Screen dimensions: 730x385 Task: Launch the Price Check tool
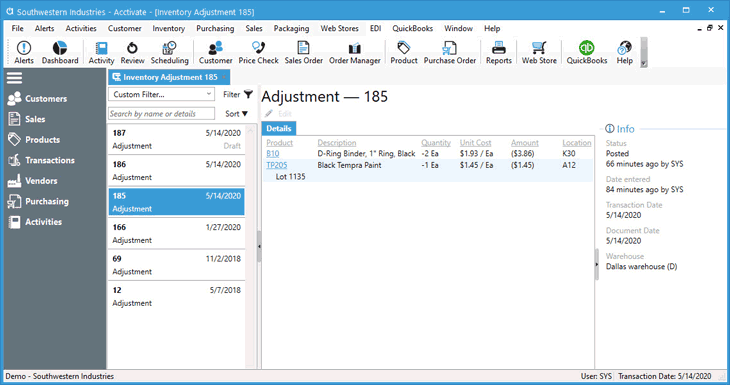click(258, 52)
